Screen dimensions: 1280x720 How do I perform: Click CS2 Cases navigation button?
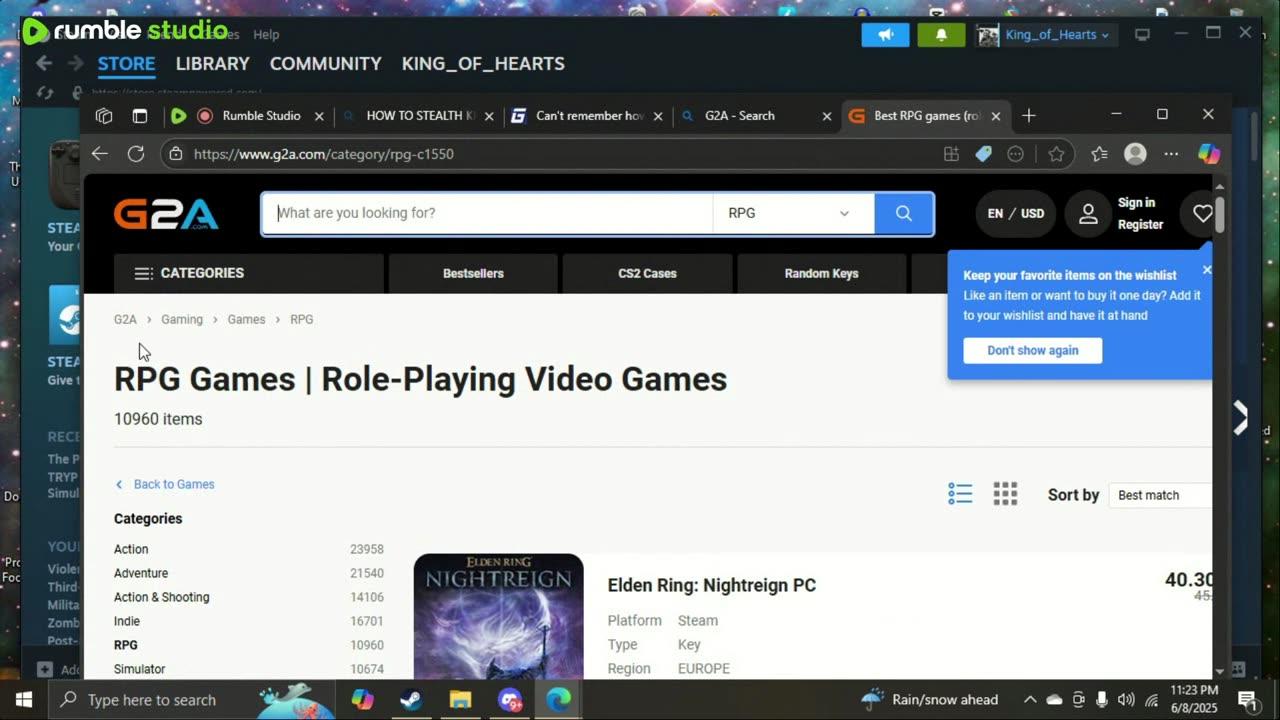pos(647,273)
